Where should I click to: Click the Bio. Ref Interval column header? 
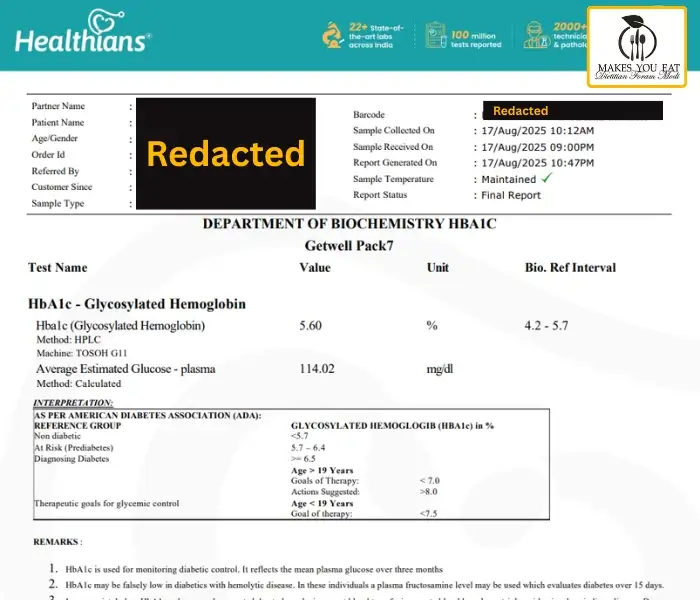pyautogui.click(x=570, y=268)
